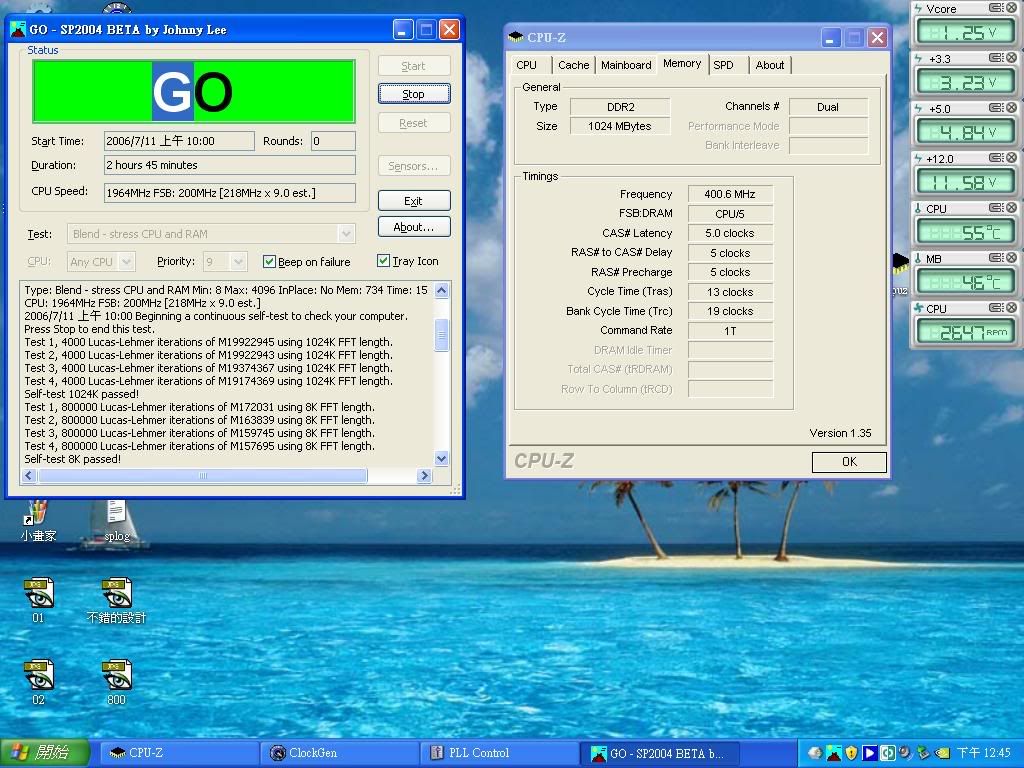This screenshot has height=768, width=1024.
Task: Click the greyed Reset button in SP2004
Action: click(x=413, y=123)
